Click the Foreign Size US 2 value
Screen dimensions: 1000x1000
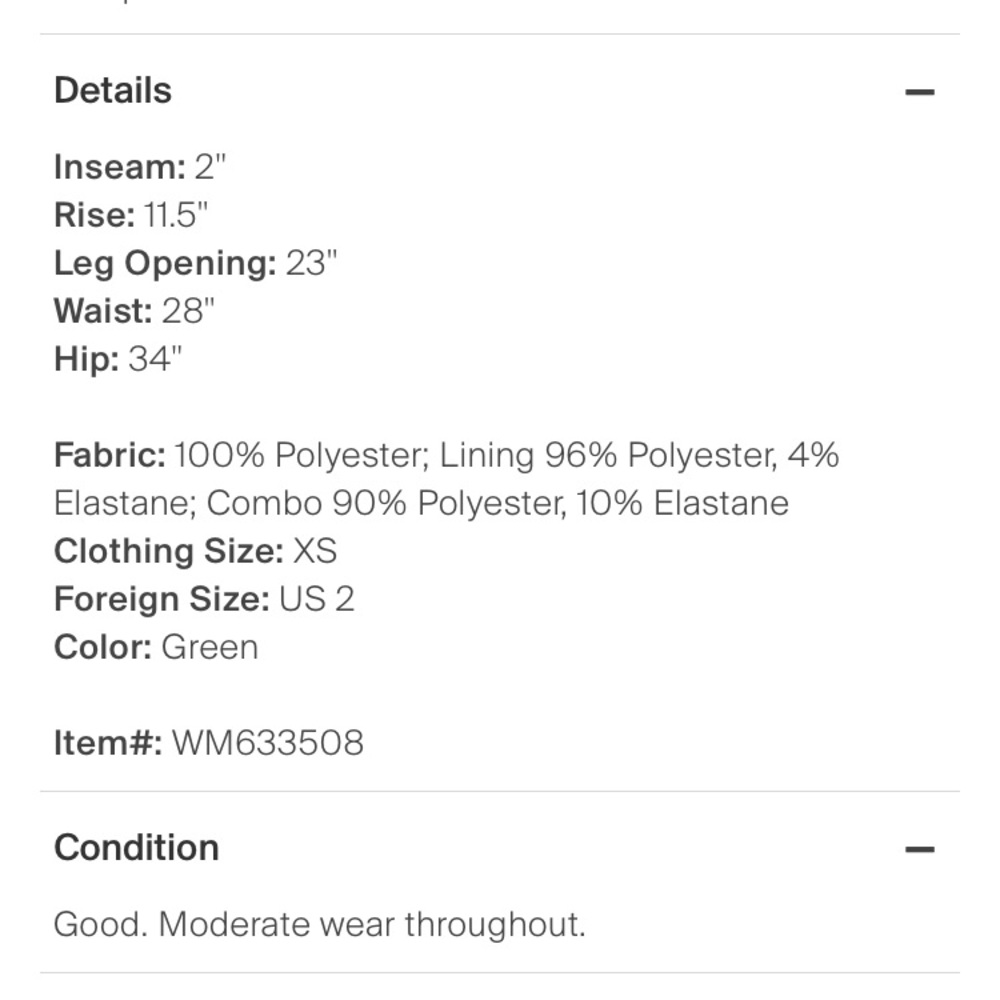316,599
